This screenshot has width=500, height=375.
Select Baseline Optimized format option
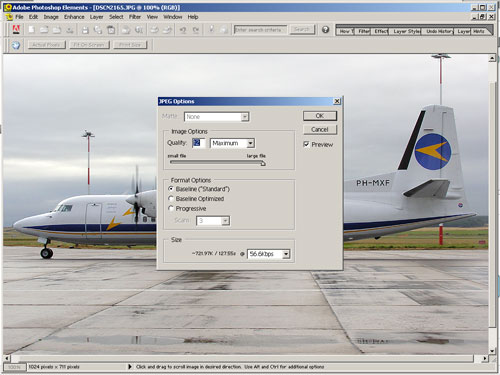(x=171, y=199)
